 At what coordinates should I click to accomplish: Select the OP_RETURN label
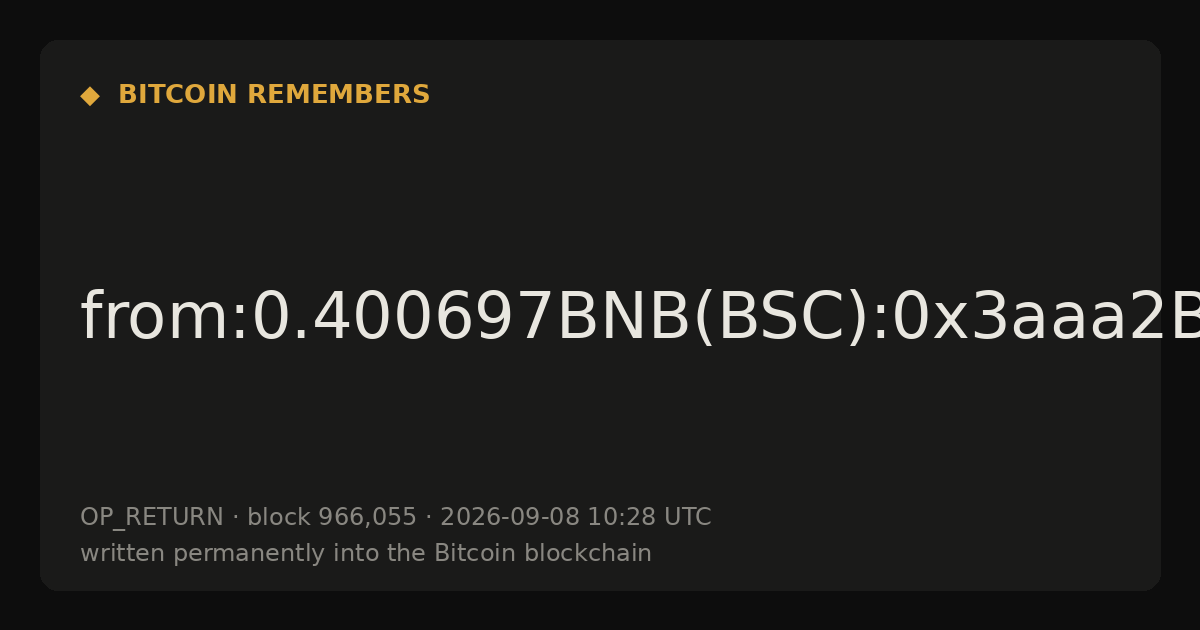[x=152, y=517]
